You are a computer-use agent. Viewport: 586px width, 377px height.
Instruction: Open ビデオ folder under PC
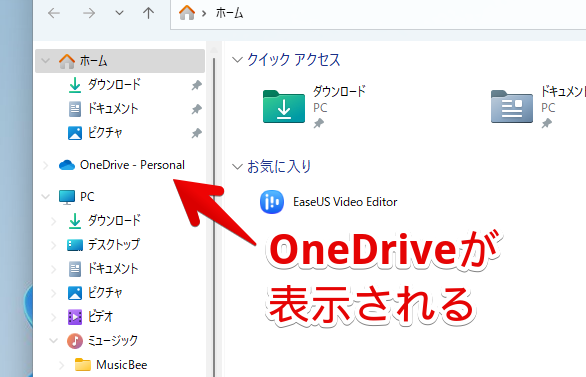pyautogui.click(x=100, y=316)
